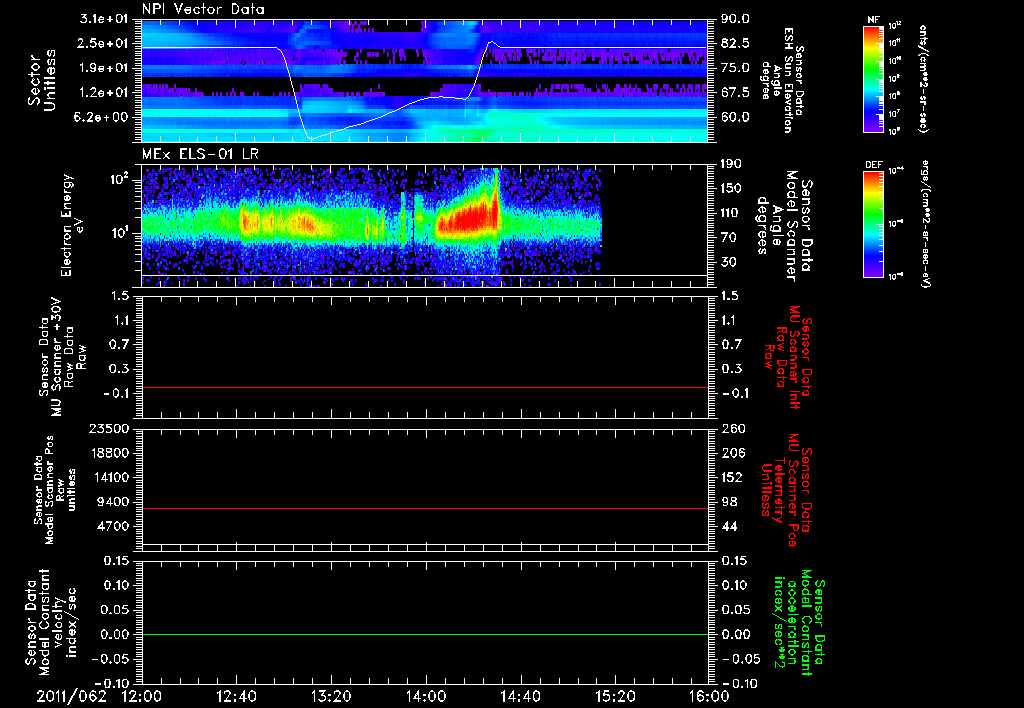The height and width of the screenshot is (708, 1024).
Task: Click the MU Scanner +30V Raw Data label
Action: click(61, 357)
